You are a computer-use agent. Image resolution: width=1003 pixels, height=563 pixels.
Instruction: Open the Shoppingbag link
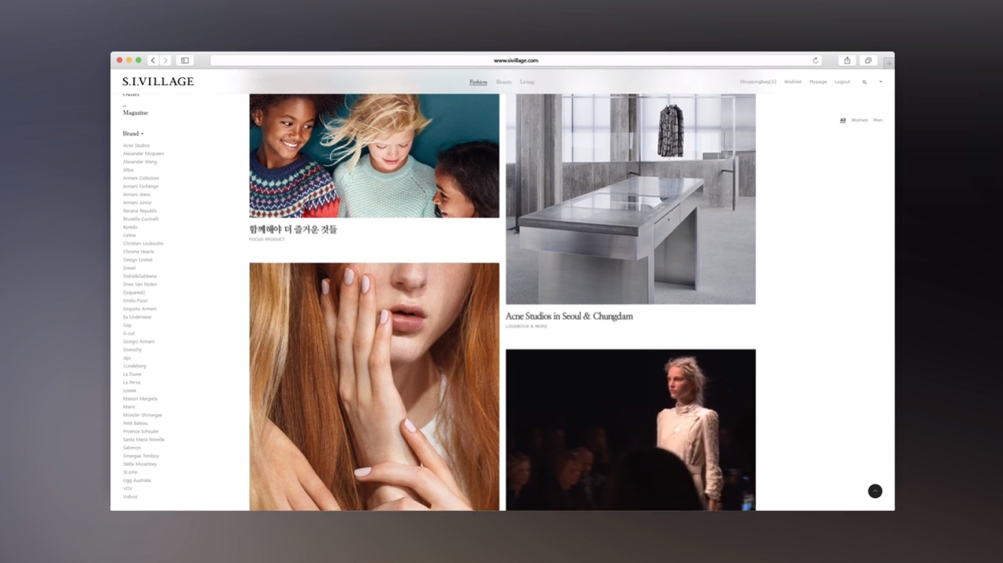tap(758, 82)
